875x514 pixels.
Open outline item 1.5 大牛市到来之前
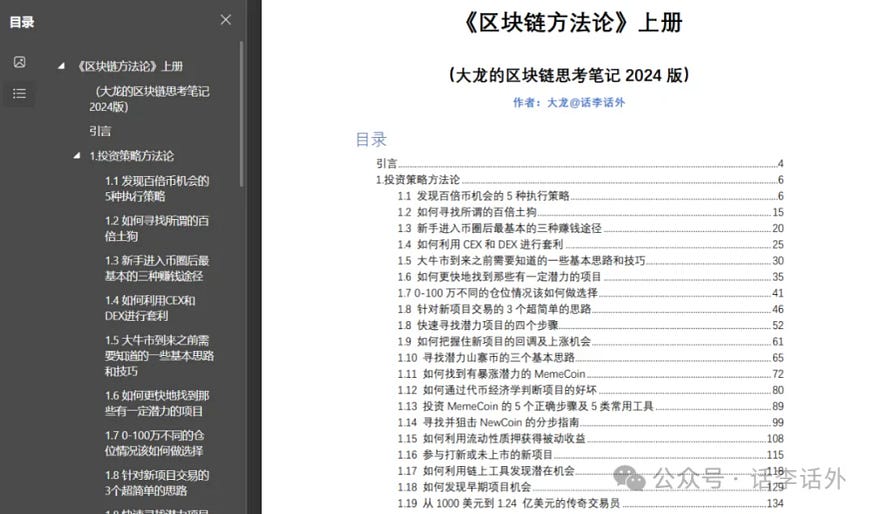(159, 356)
